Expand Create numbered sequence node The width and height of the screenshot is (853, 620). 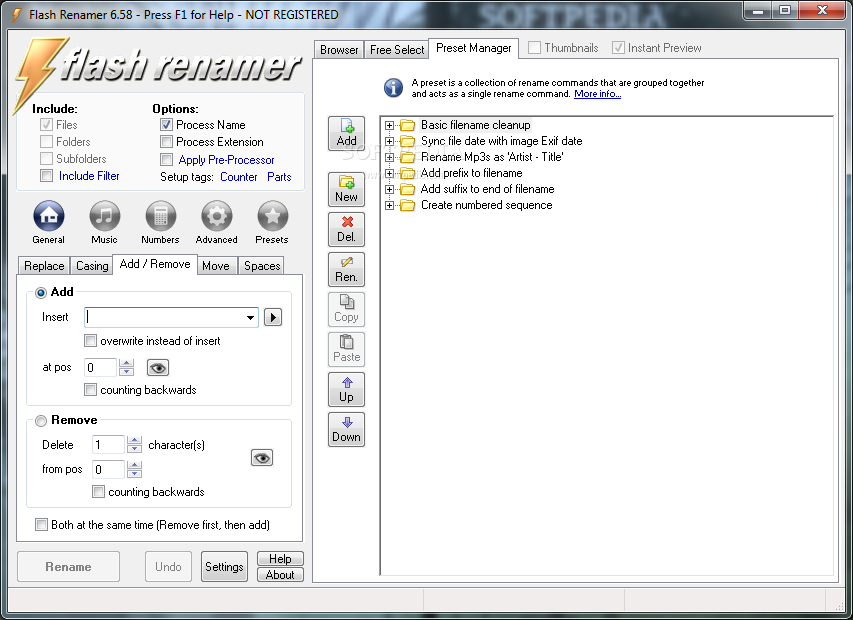click(x=389, y=206)
